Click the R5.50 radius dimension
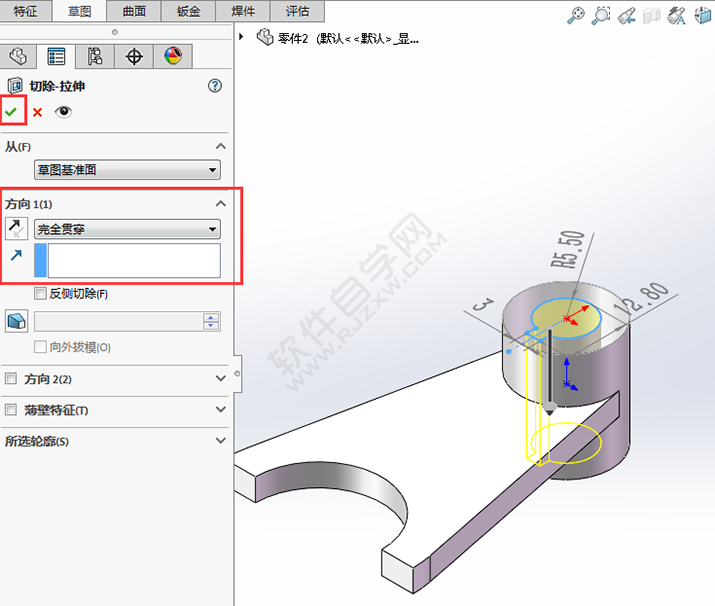Viewport: 715px width, 606px height. pyautogui.click(x=568, y=249)
